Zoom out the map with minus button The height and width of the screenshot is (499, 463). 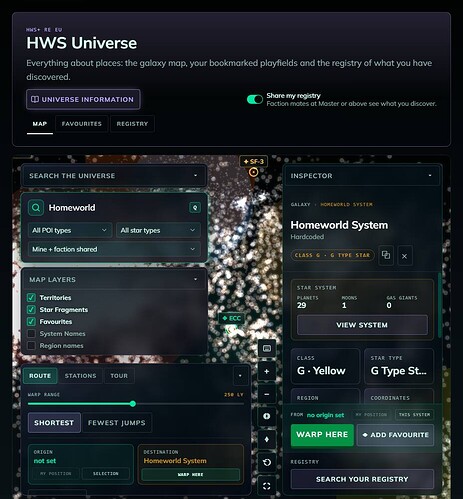pyautogui.click(x=267, y=394)
